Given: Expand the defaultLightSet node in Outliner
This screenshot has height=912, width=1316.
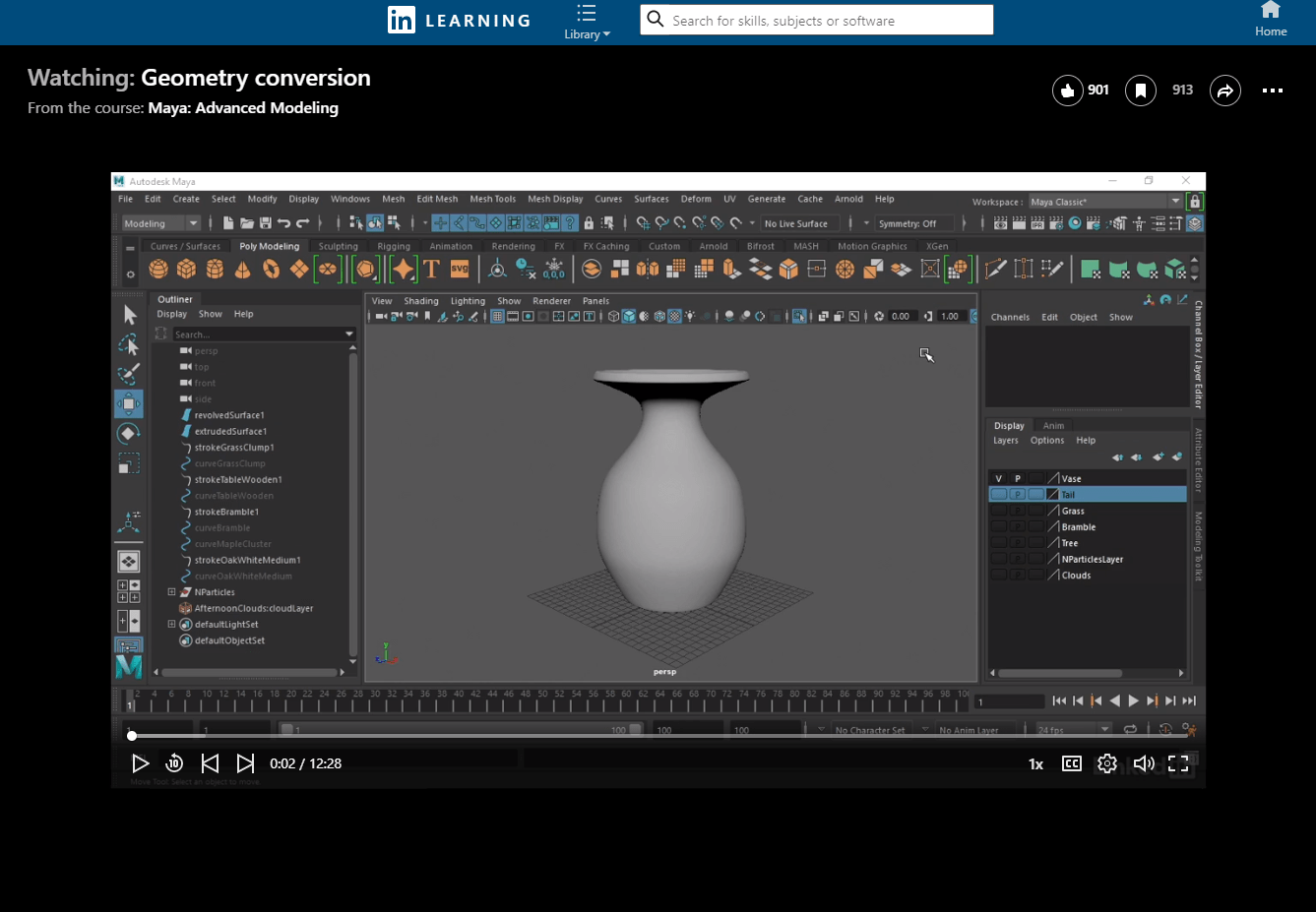Looking at the screenshot, I should (x=171, y=624).
